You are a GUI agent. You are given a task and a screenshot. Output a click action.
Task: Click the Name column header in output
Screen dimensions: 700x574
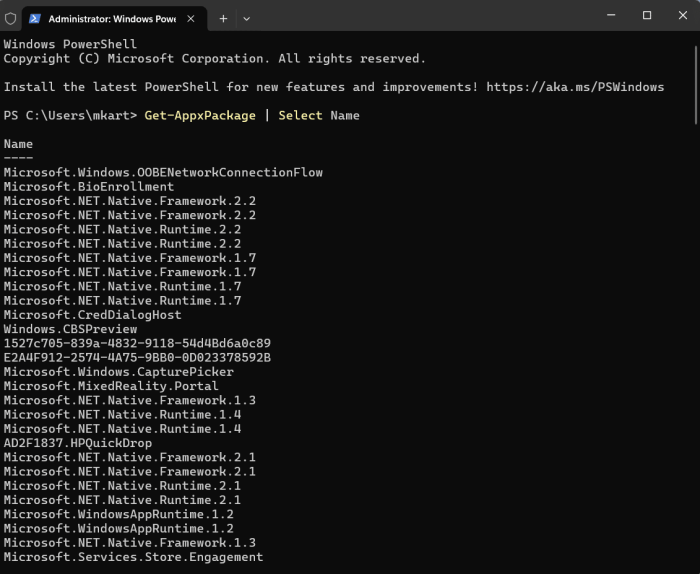pos(18,144)
